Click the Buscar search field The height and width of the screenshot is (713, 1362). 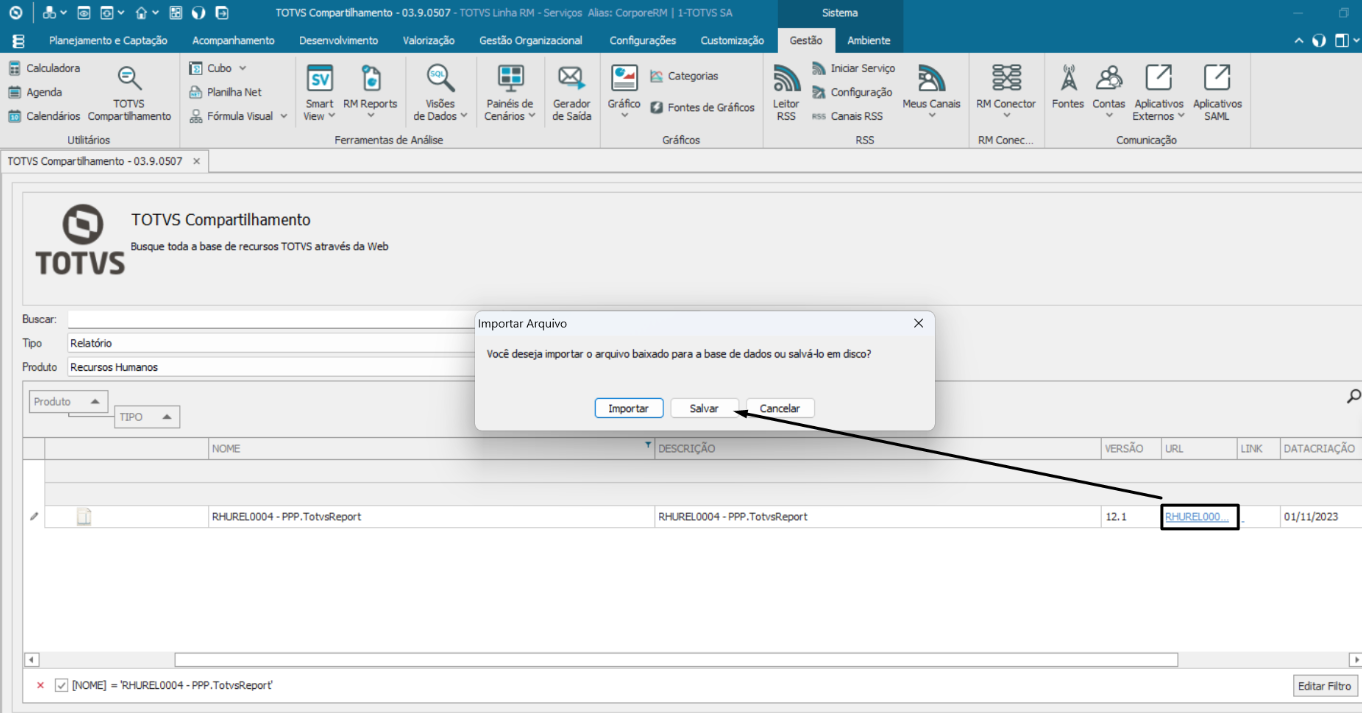pyautogui.click(x=270, y=319)
